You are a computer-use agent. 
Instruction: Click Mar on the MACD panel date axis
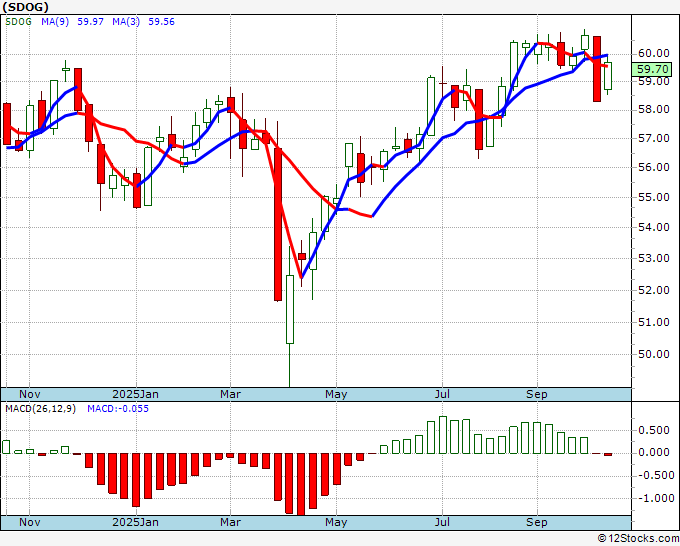click(230, 522)
